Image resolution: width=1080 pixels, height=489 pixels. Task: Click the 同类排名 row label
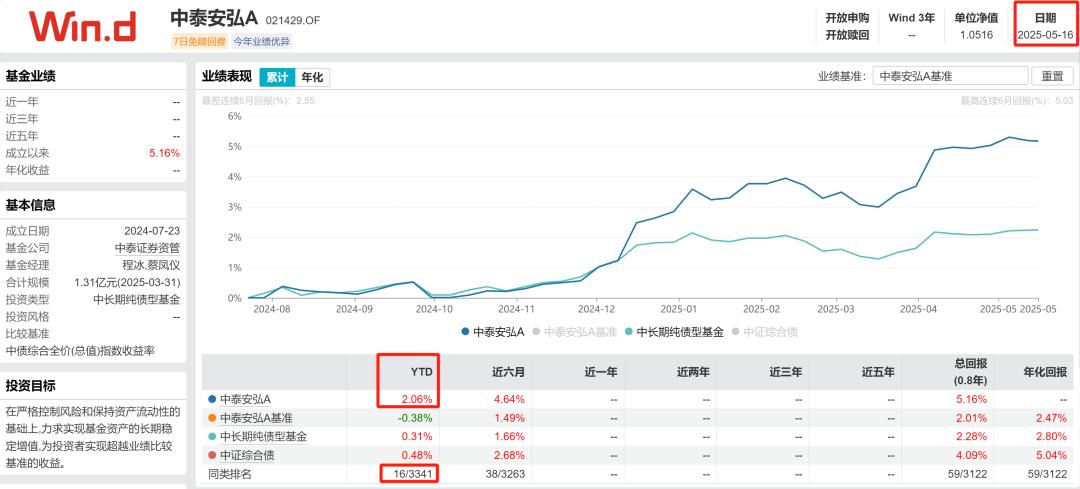231,474
